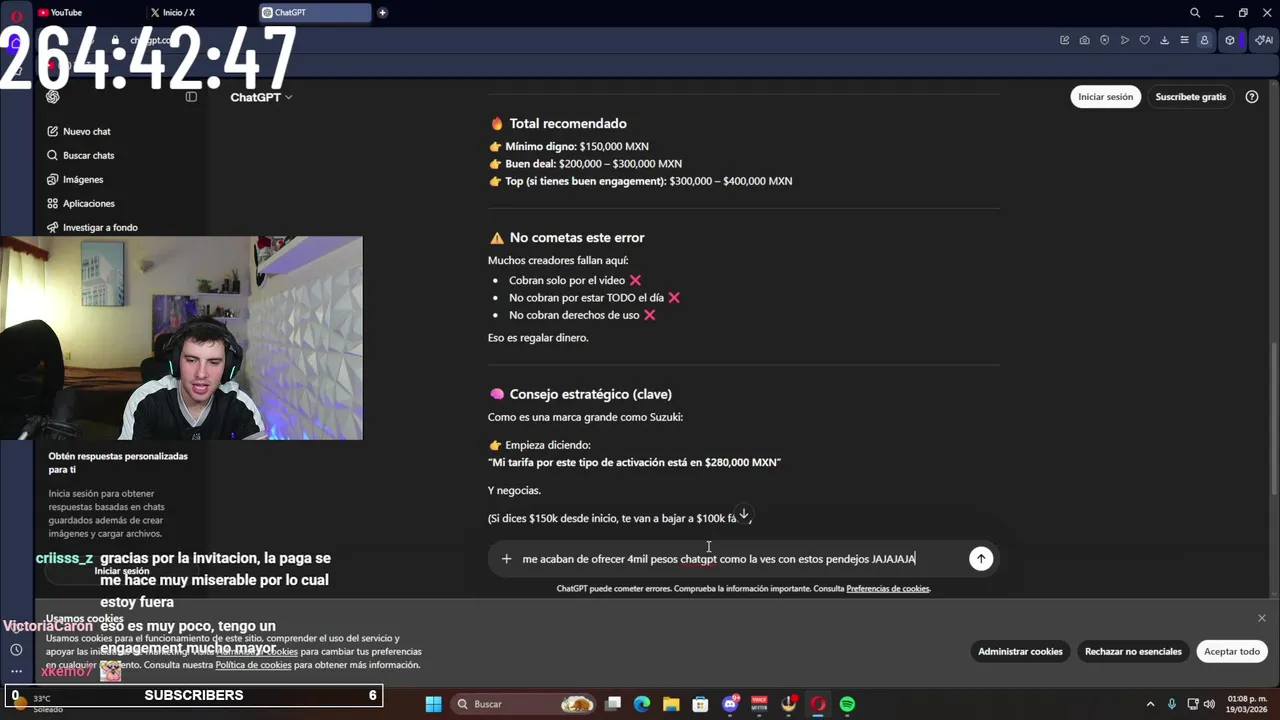Screen dimensions: 1280x720
Task: Click the 'Mínimo digno: $150,000 MXN' line
Action: [x=577, y=146]
